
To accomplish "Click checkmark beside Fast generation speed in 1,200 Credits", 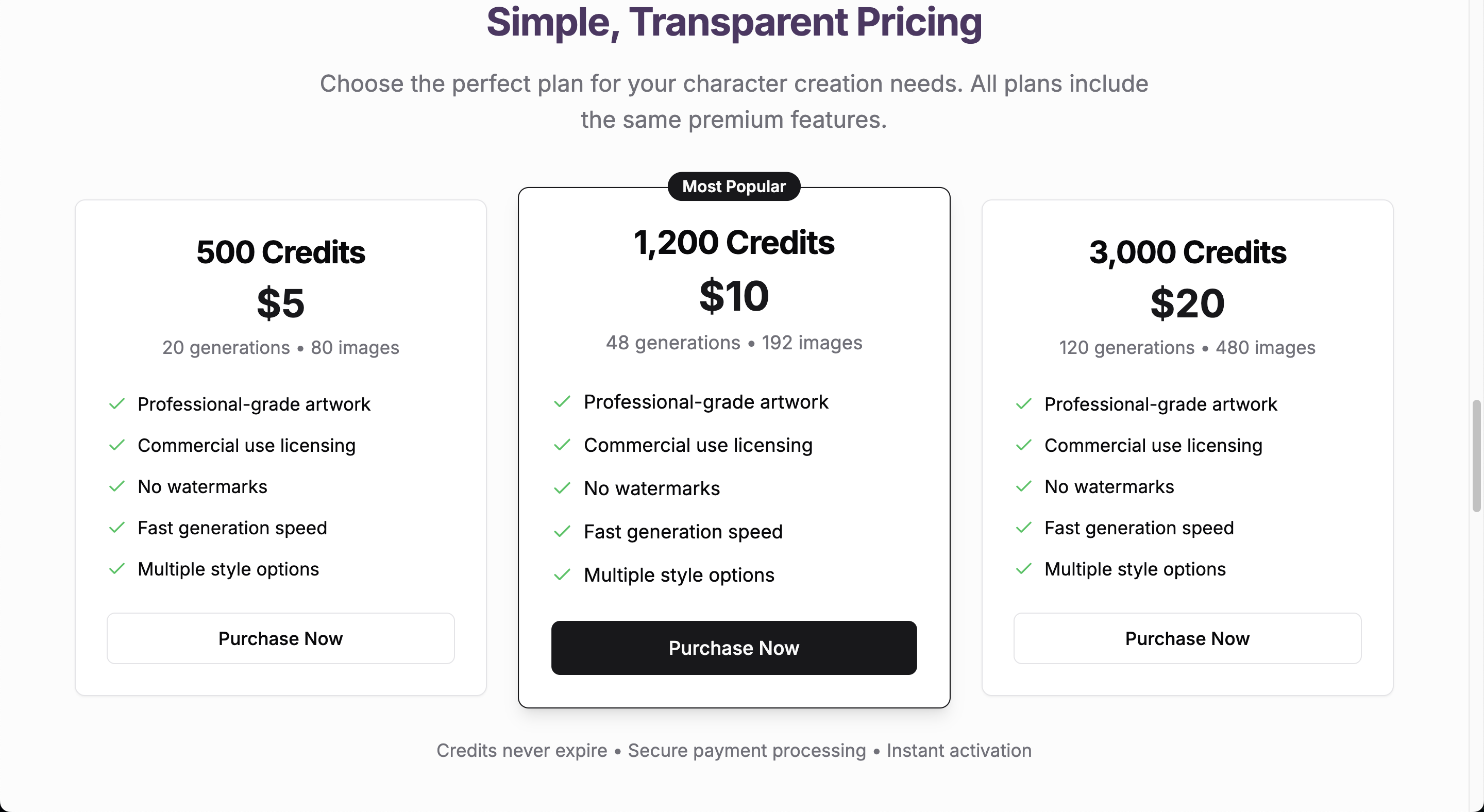I will 562,532.
